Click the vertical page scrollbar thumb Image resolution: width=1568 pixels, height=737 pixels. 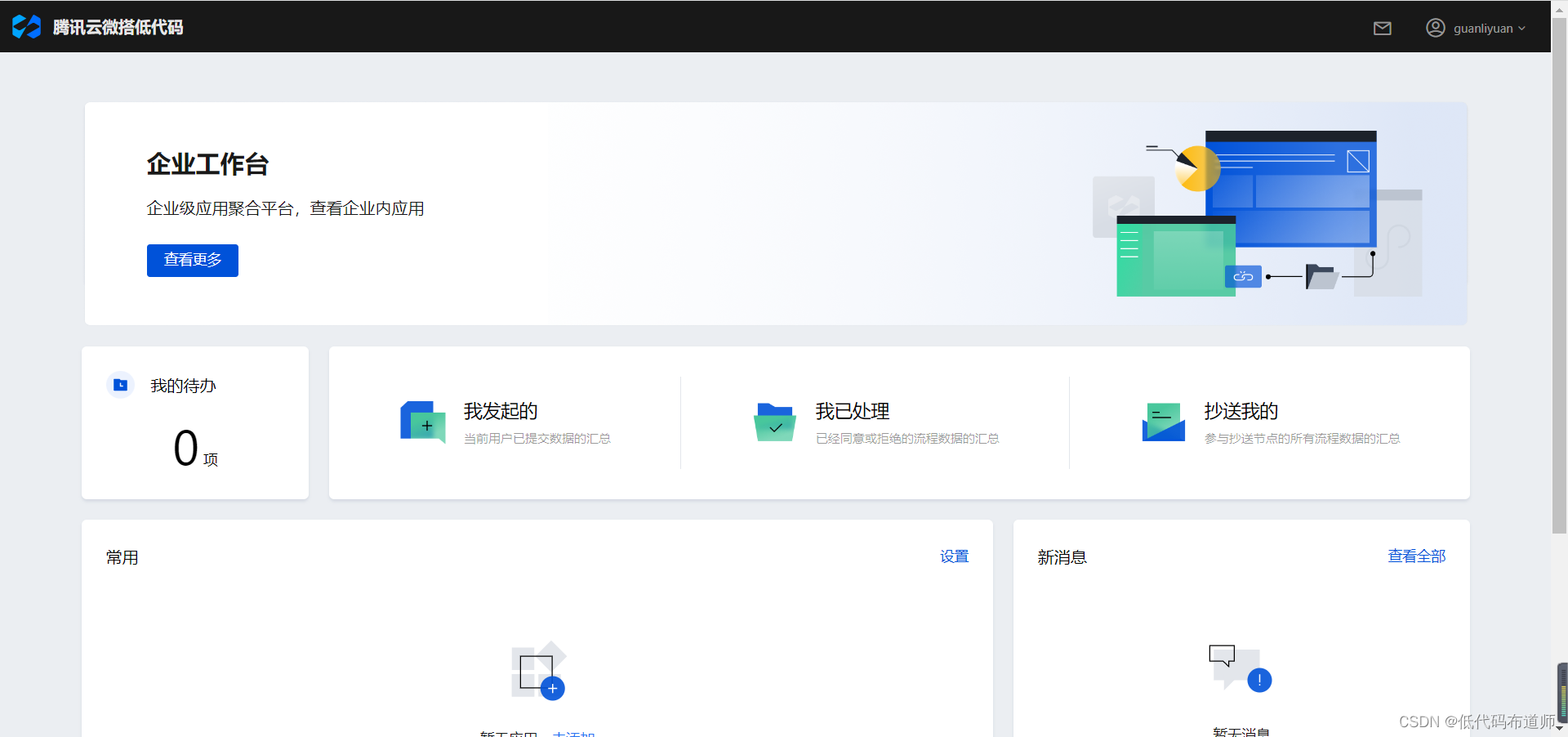tap(1559, 278)
